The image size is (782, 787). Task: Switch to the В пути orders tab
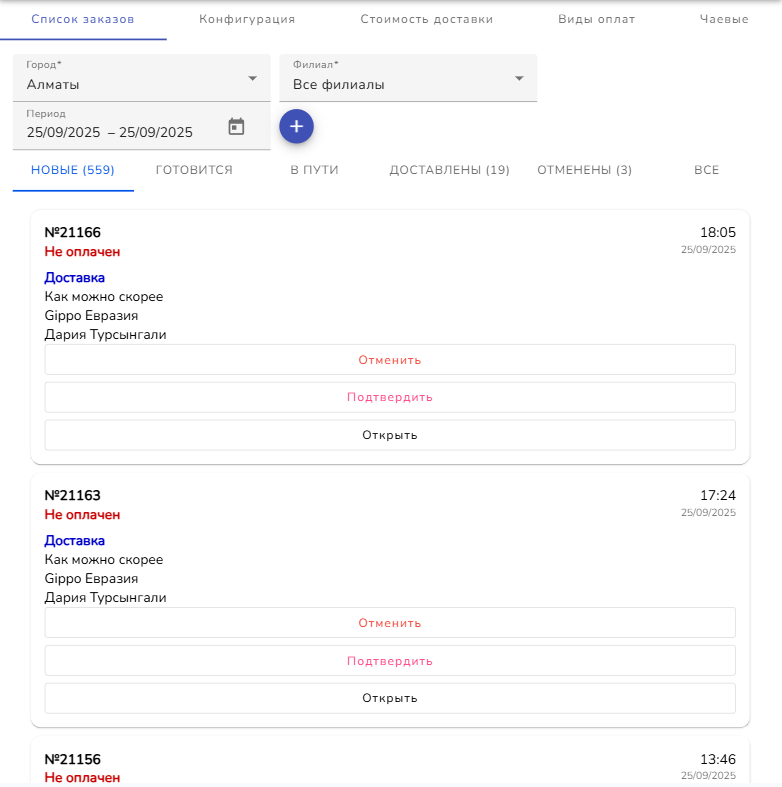pos(314,170)
